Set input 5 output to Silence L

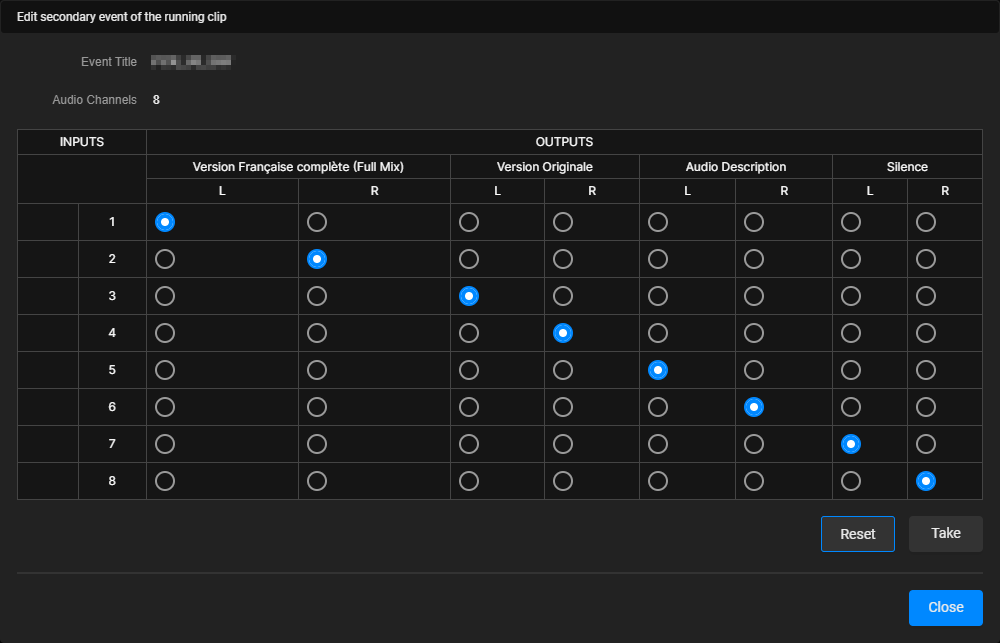tap(851, 370)
